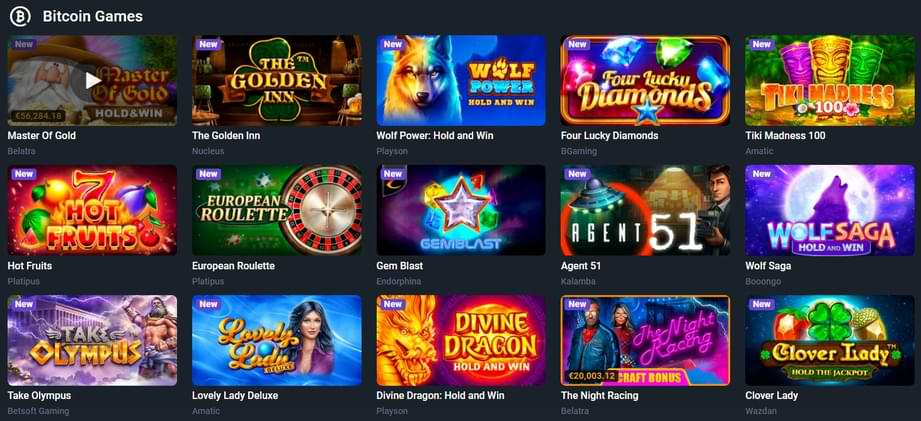Select the Agent 51 game thumbnail
The width and height of the screenshot is (921, 421).
(x=646, y=210)
